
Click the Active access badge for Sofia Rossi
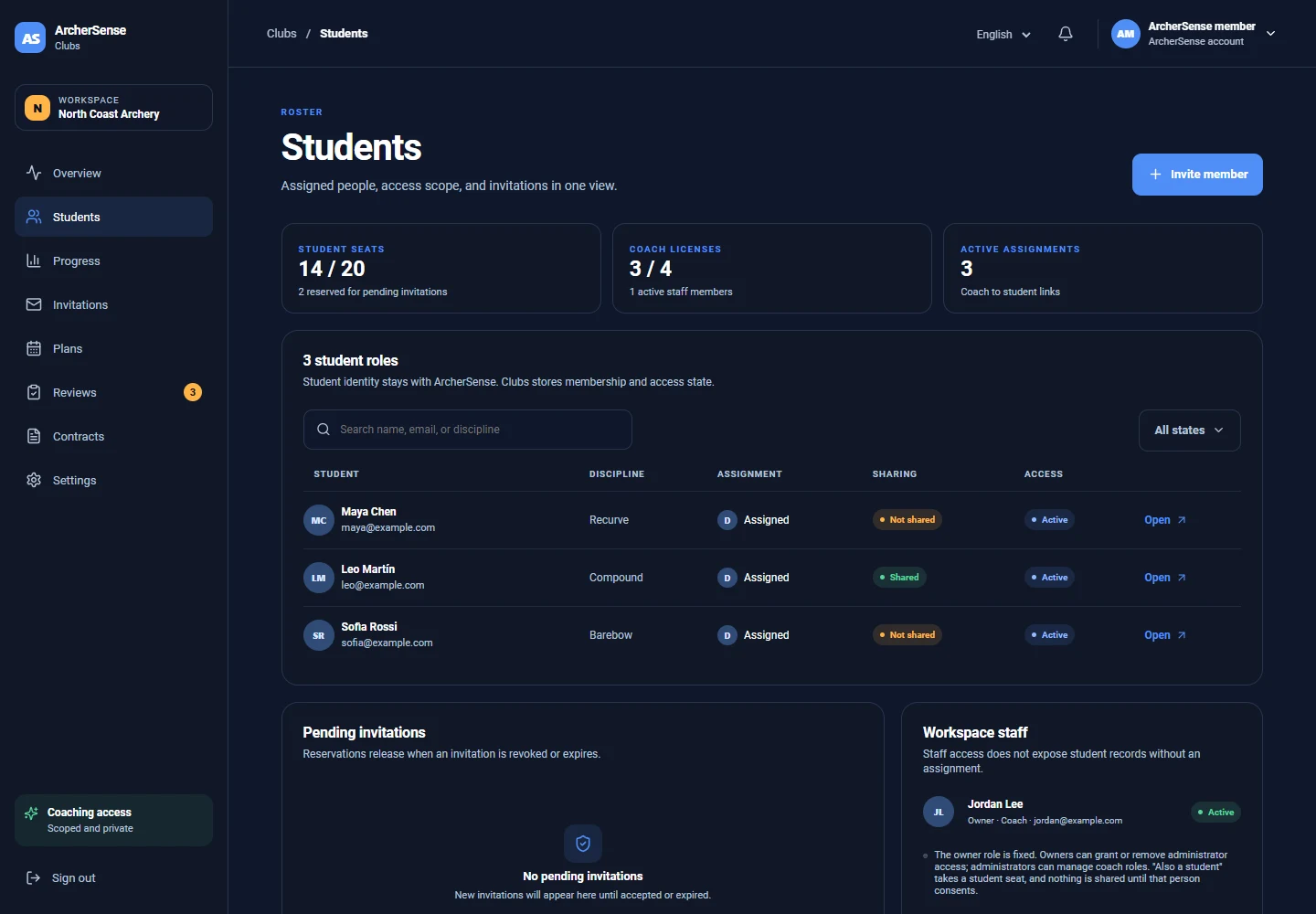tap(1049, 635)
